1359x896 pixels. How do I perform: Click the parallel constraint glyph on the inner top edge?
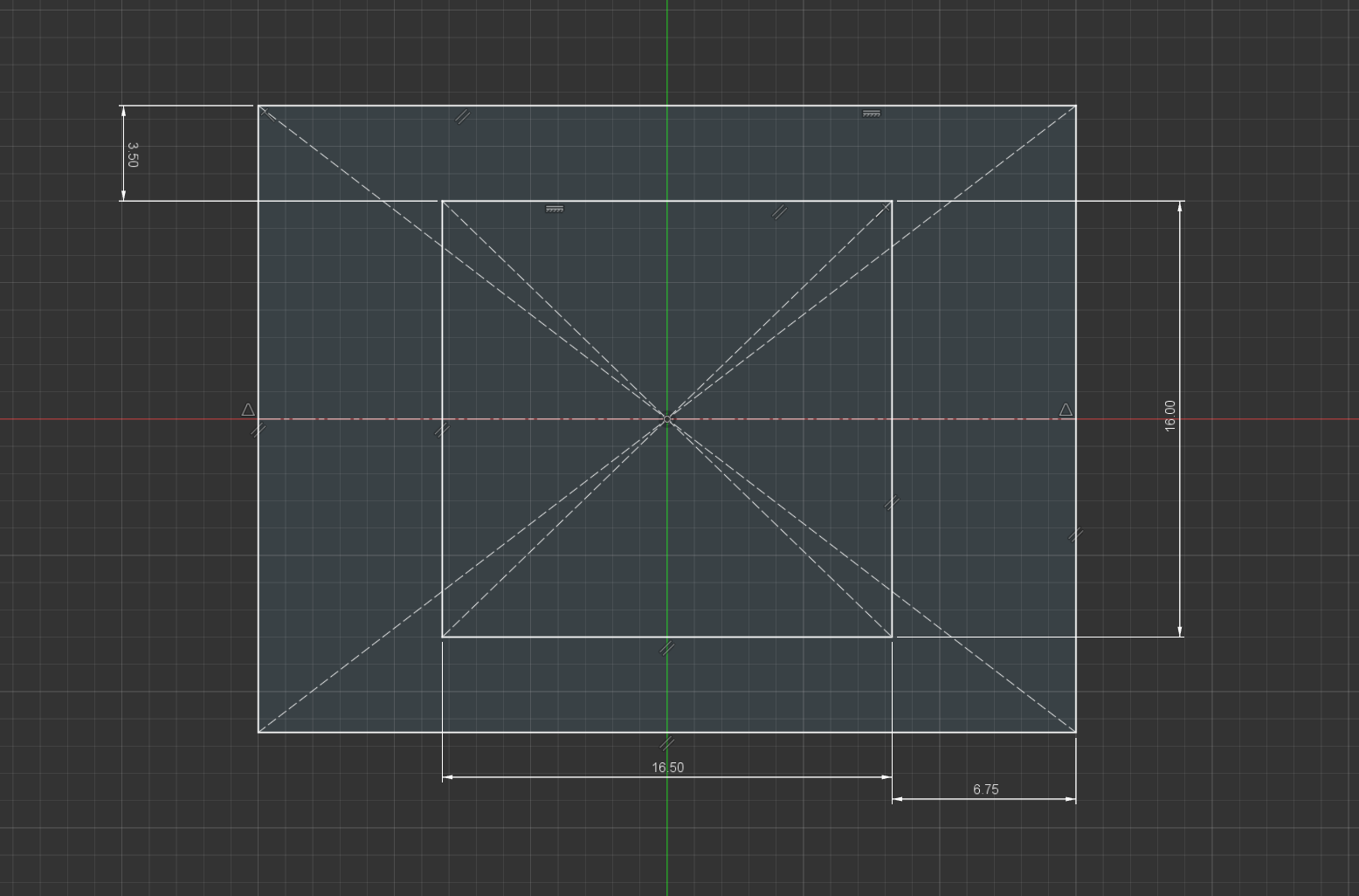point(777,210)
